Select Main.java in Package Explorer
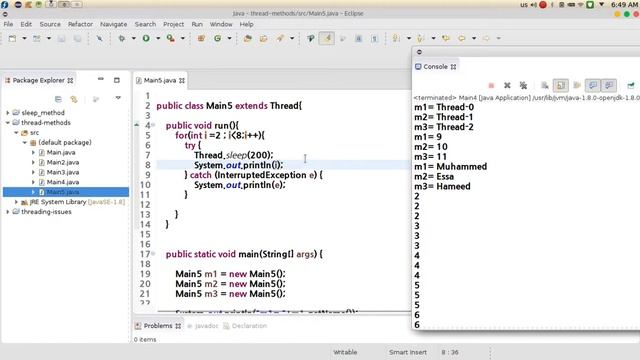Viewport: 640px width, 360px height. coord(61,152)
